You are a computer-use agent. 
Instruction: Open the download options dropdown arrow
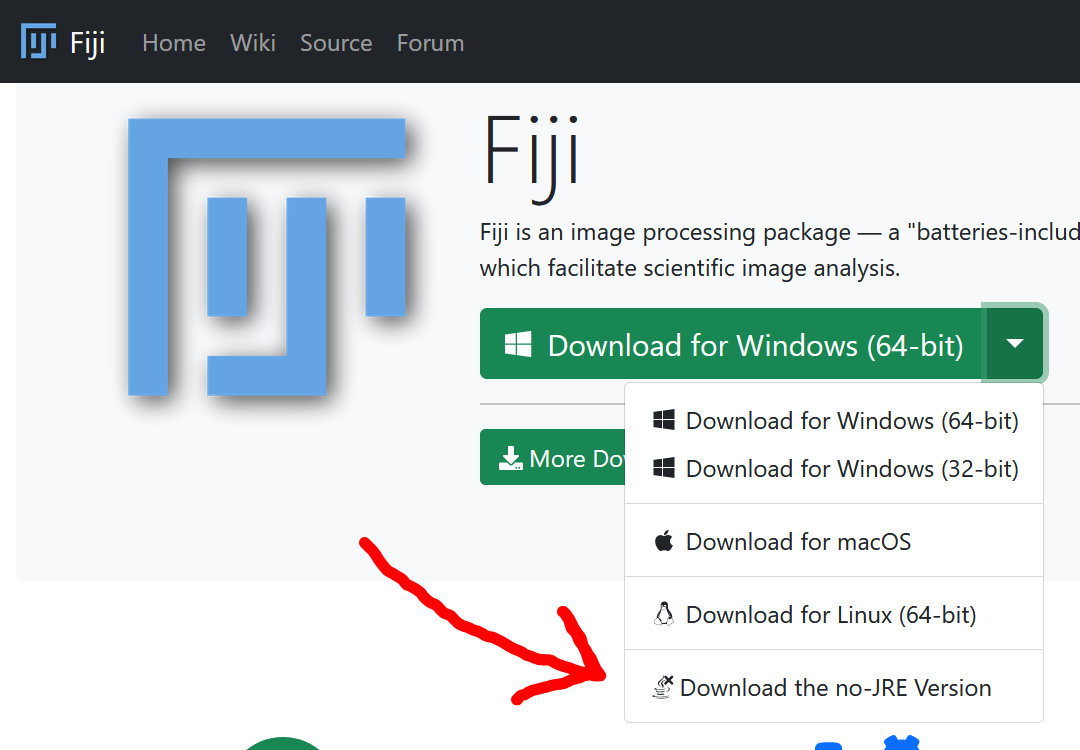[1014, 343]
